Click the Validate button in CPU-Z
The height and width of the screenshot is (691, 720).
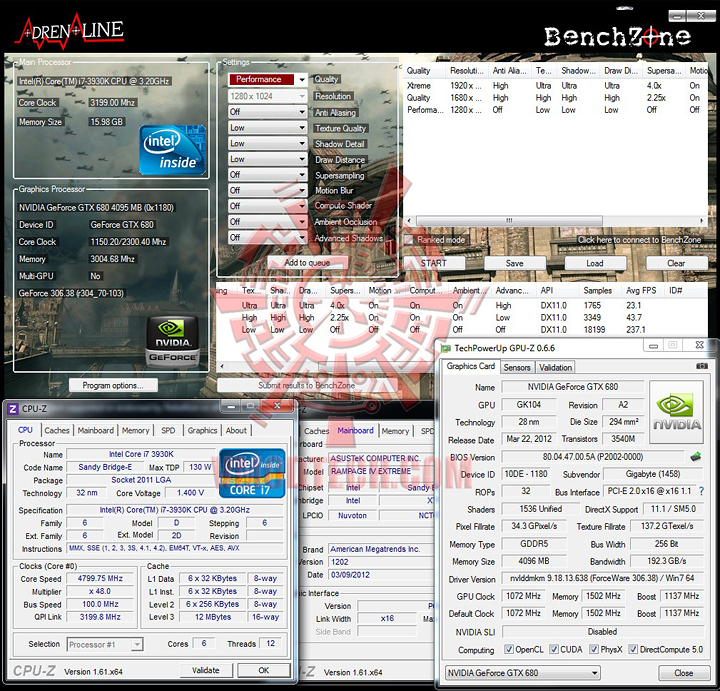(206, 670)
